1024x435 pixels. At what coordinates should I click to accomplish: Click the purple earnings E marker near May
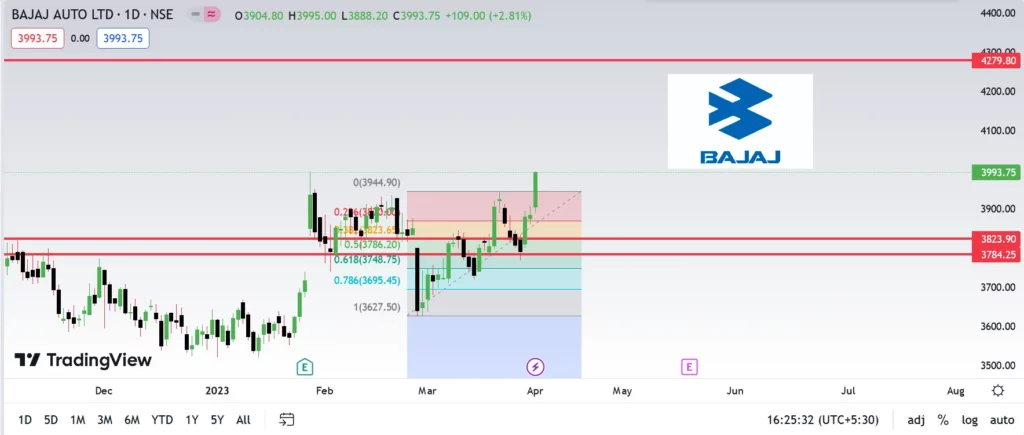(x=689, y=367)
